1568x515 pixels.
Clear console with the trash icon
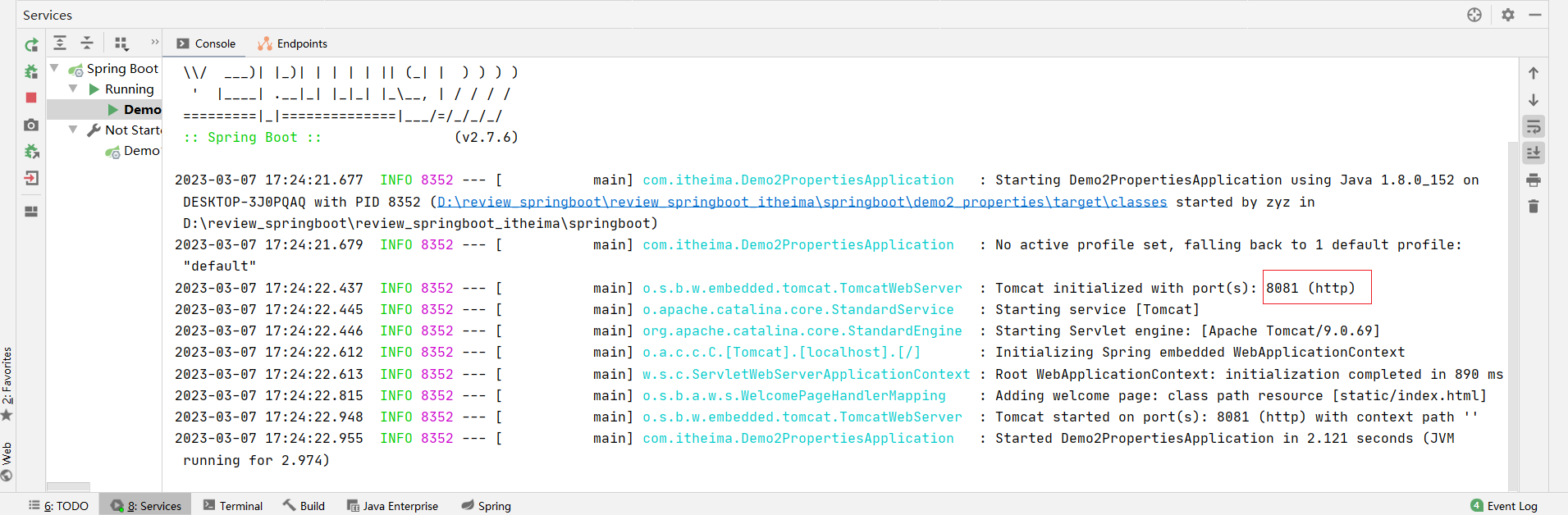[1533, 207]
